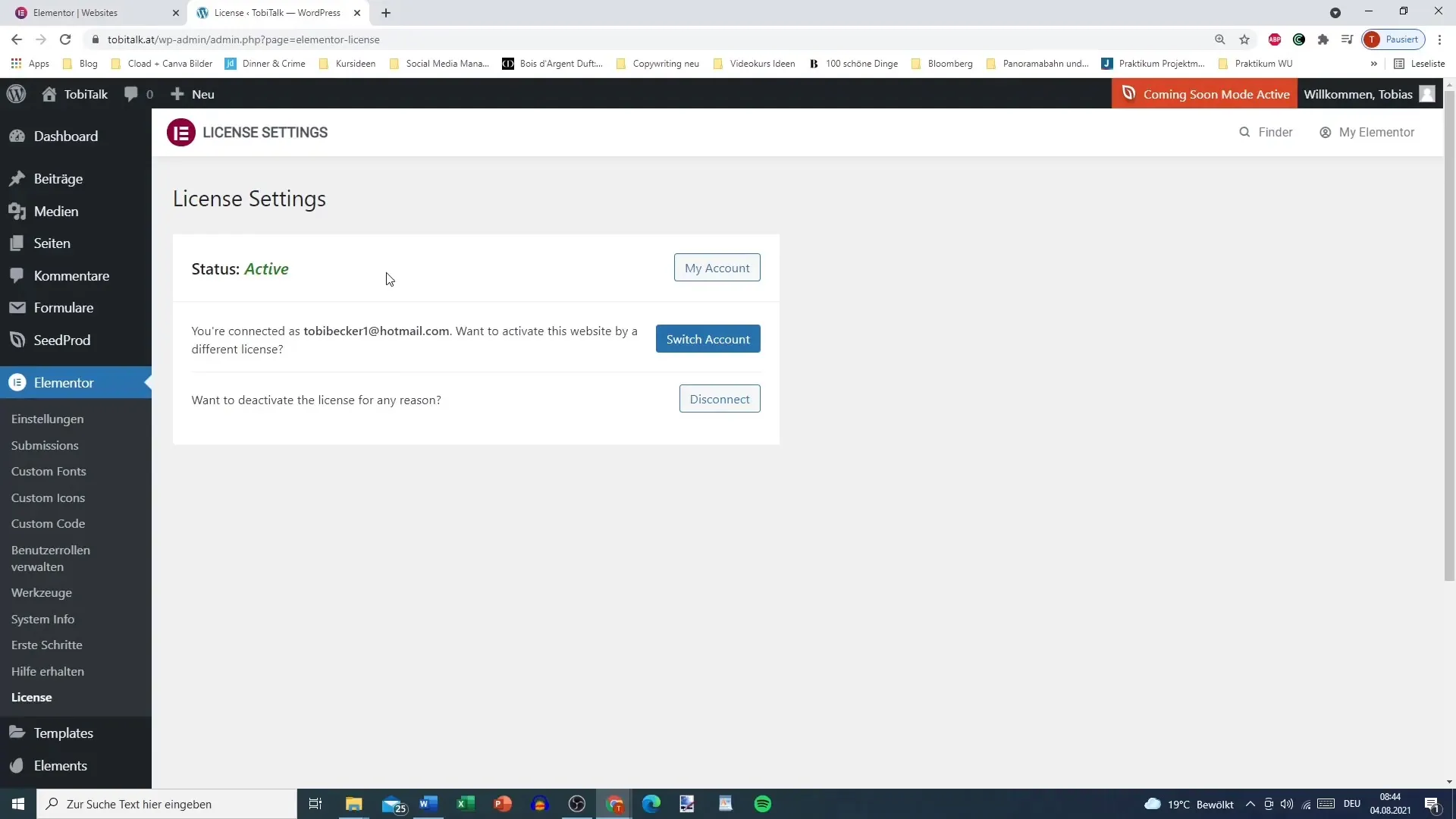Open Einstellungen under Elementor menu
The height and width of the screenshot is (819, 1456).
click(47, 418)
